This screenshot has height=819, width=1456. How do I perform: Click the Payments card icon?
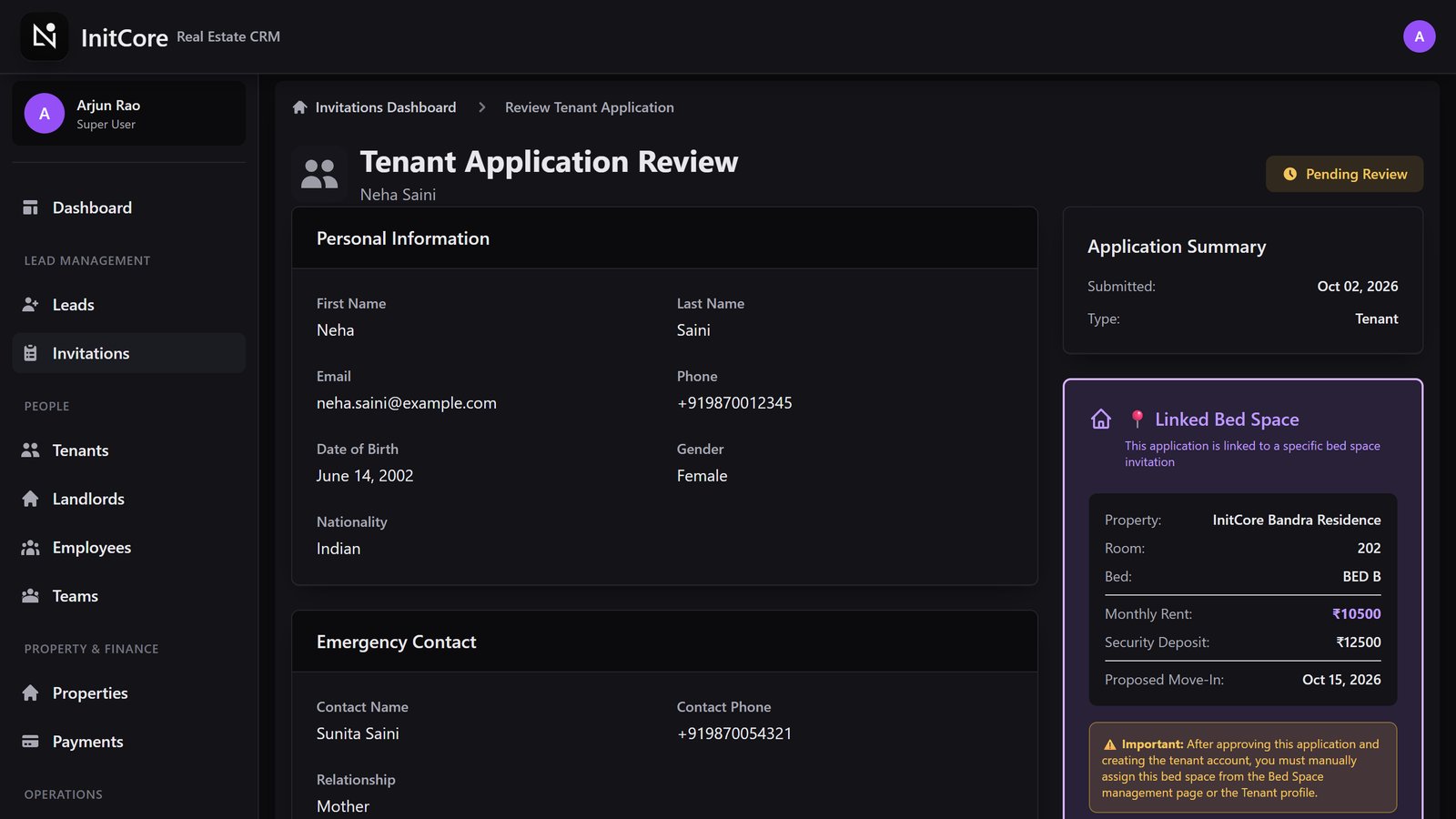pyautogui.click(x=30, y=742)
